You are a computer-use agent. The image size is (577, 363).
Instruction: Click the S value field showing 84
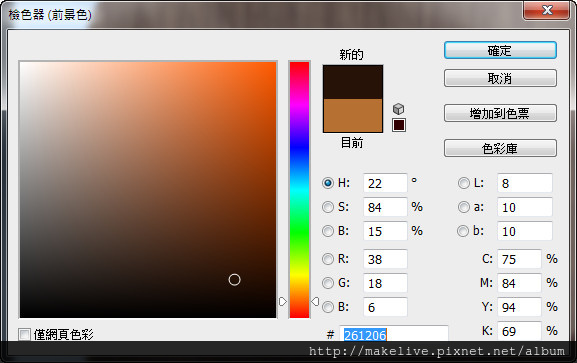pos(385,207)
